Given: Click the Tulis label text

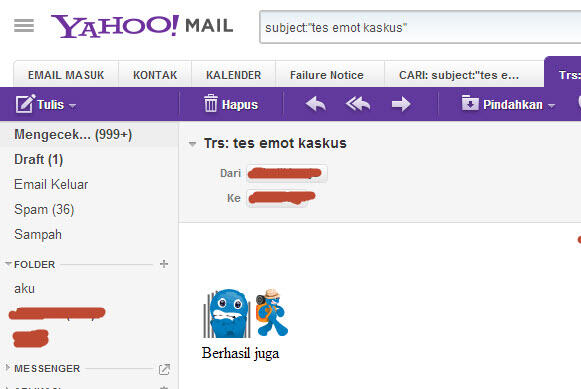Looking at the screenshot, I should (x=51, y=105).
